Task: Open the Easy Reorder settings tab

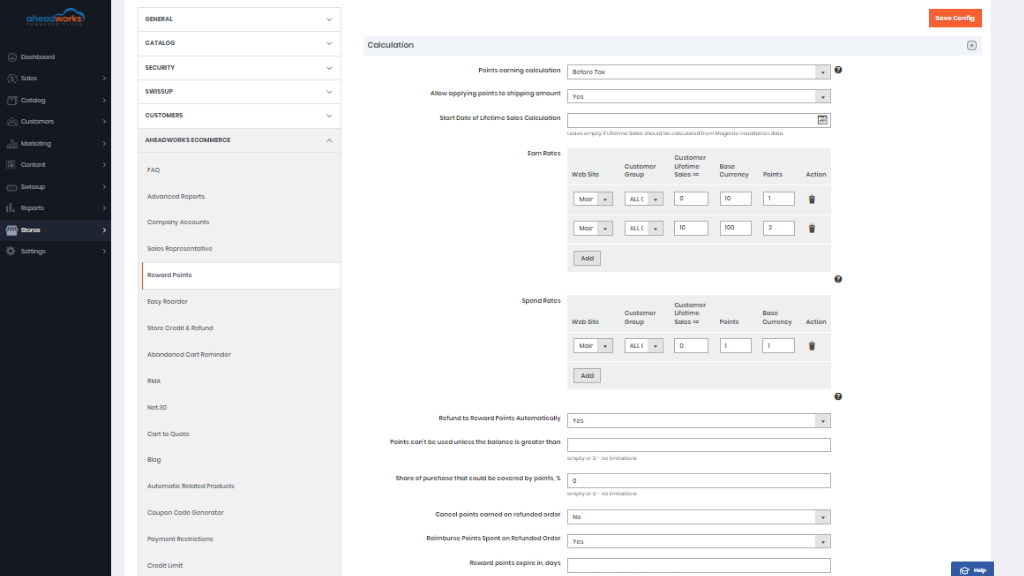Action: [x=167, y=302]
